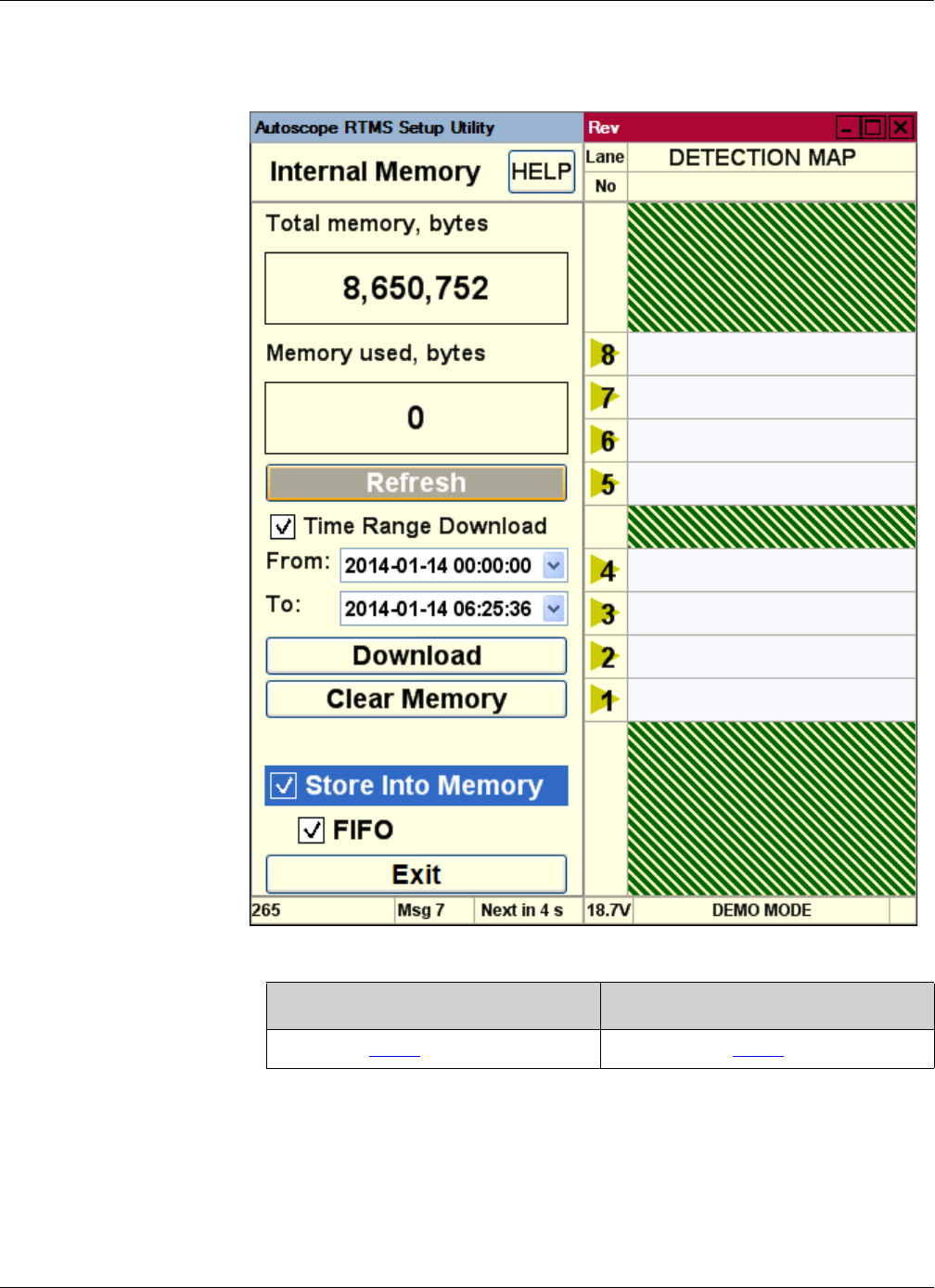
Task: Click the Download button
Action: click(416, 656)
